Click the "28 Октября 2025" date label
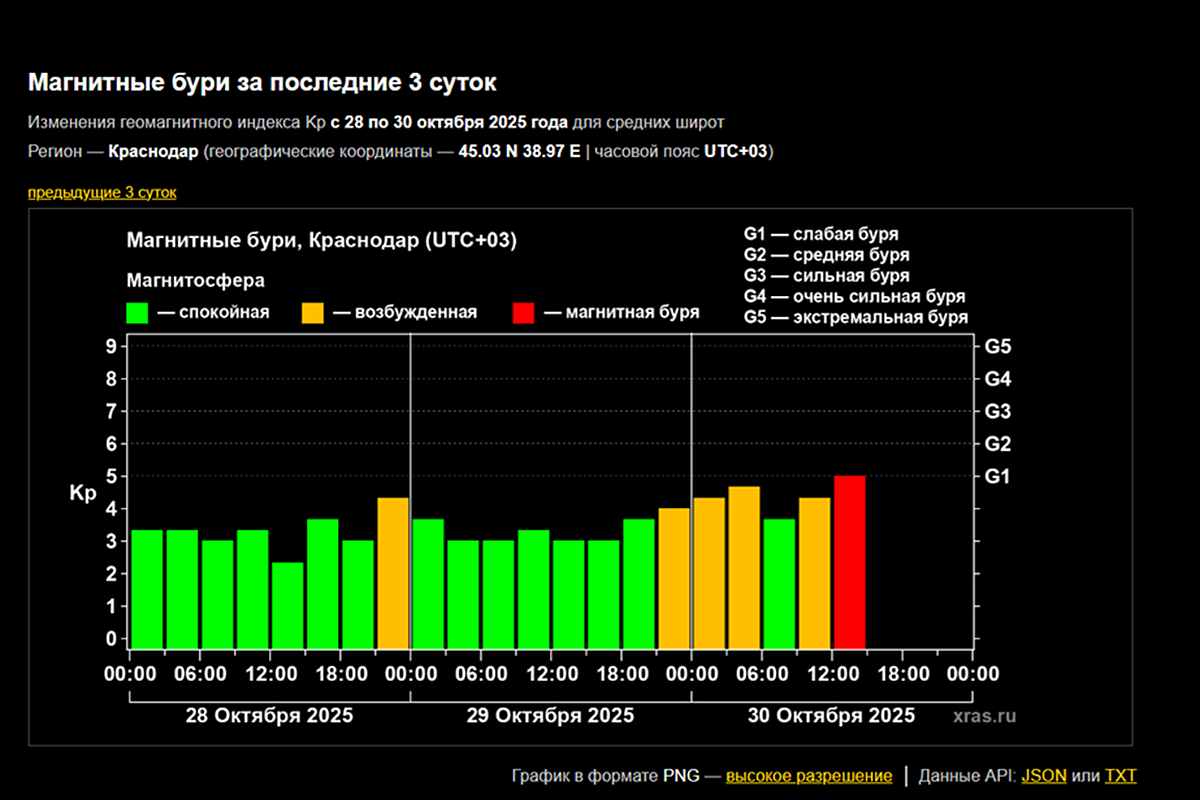This screenshot has width=1200, height=800. coord(269,716)
